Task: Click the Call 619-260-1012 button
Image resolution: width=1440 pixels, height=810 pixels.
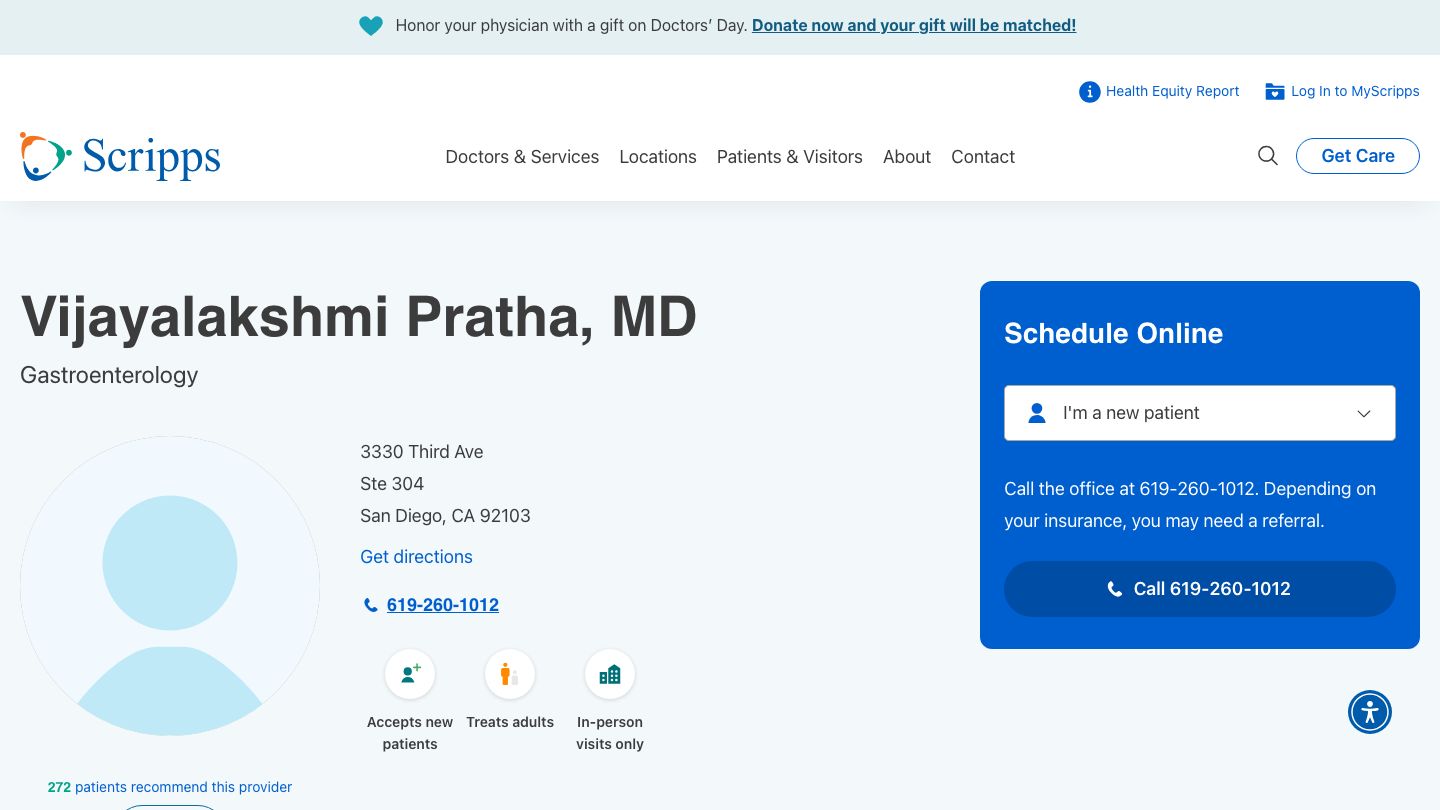Action: [x=1199, y=589]
